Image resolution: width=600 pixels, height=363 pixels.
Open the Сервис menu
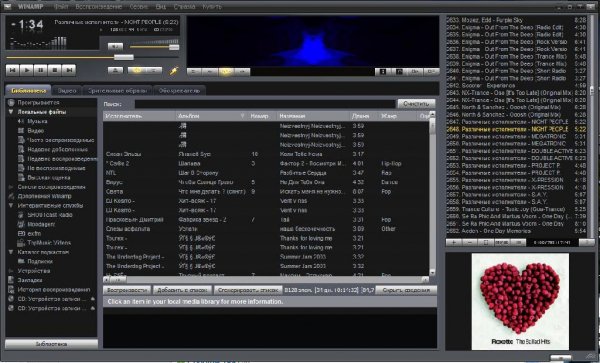[x=139, y=7]
